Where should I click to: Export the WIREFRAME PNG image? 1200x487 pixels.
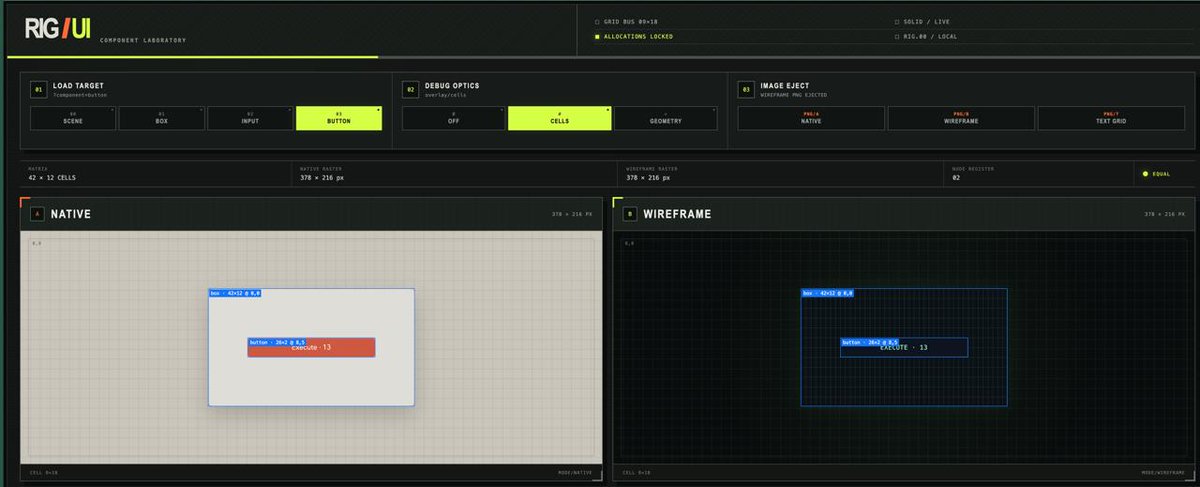click(961, 118)
